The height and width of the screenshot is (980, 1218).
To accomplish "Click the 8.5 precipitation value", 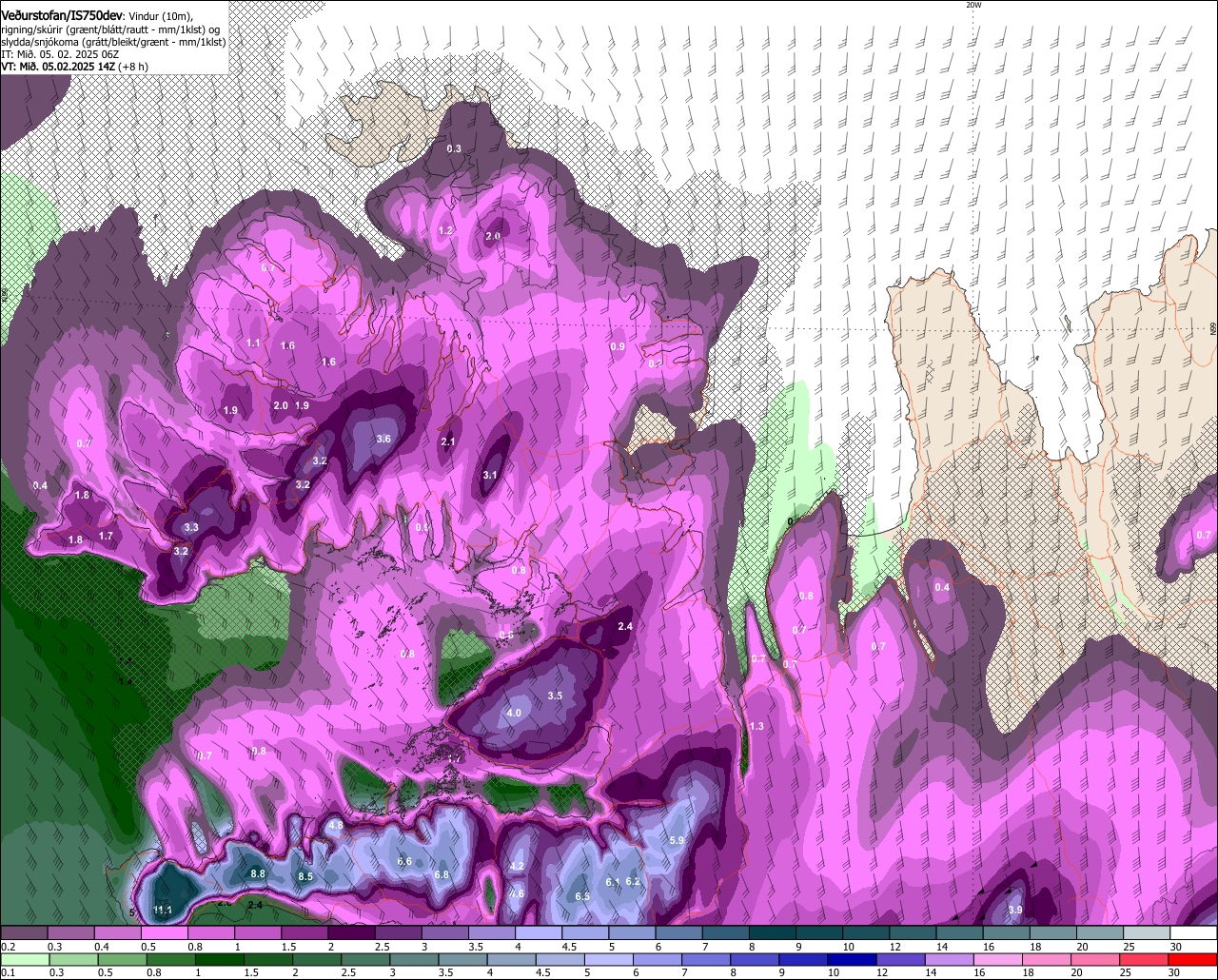I will click(x=305, y=876).
